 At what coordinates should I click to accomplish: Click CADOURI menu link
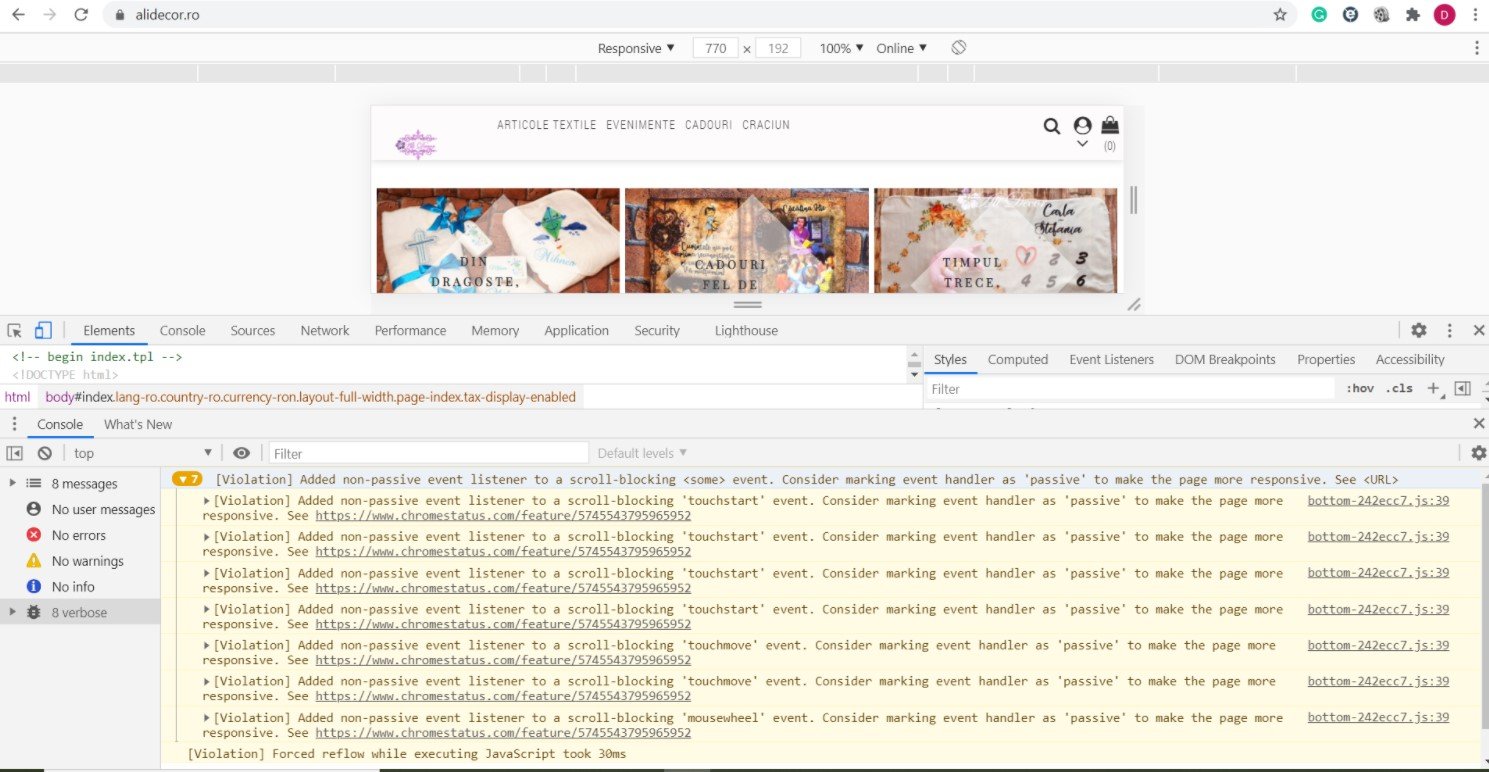pyautogui.click(x=709, y=125)
